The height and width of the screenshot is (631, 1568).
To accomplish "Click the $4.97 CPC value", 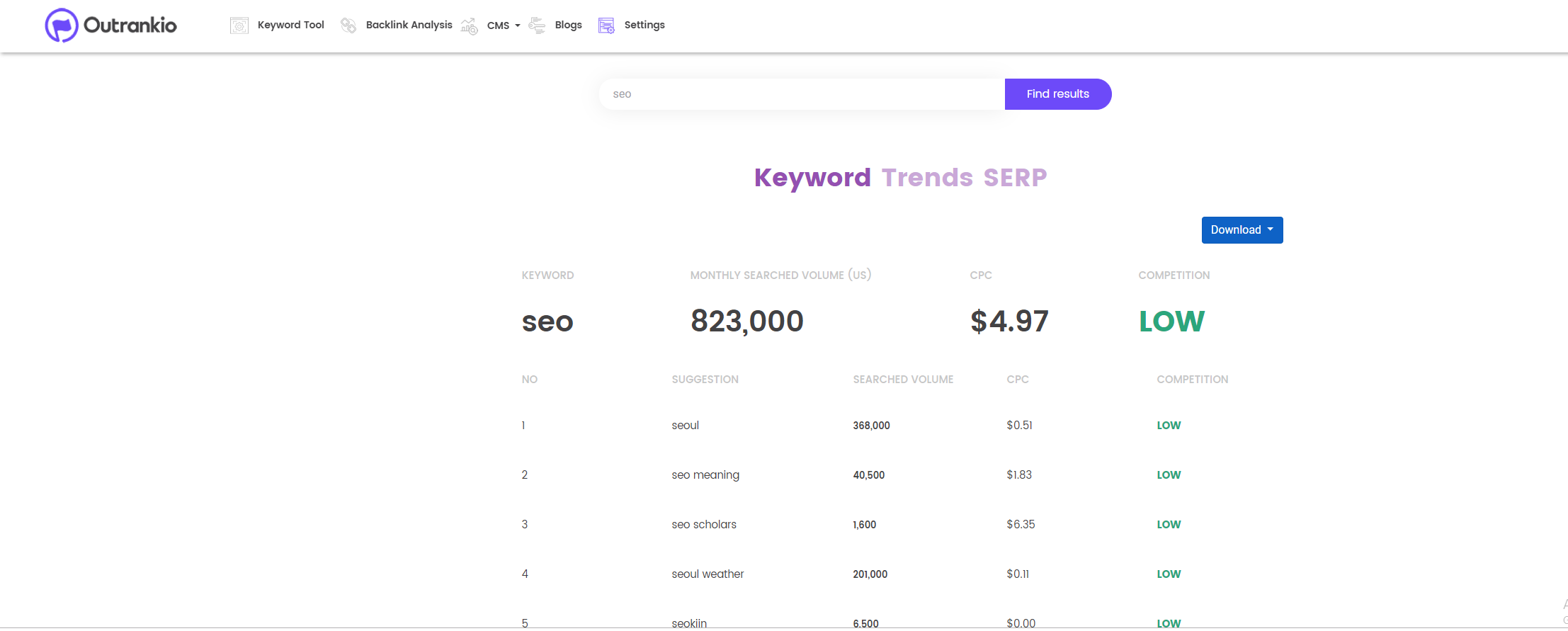I will [1009, 322].
